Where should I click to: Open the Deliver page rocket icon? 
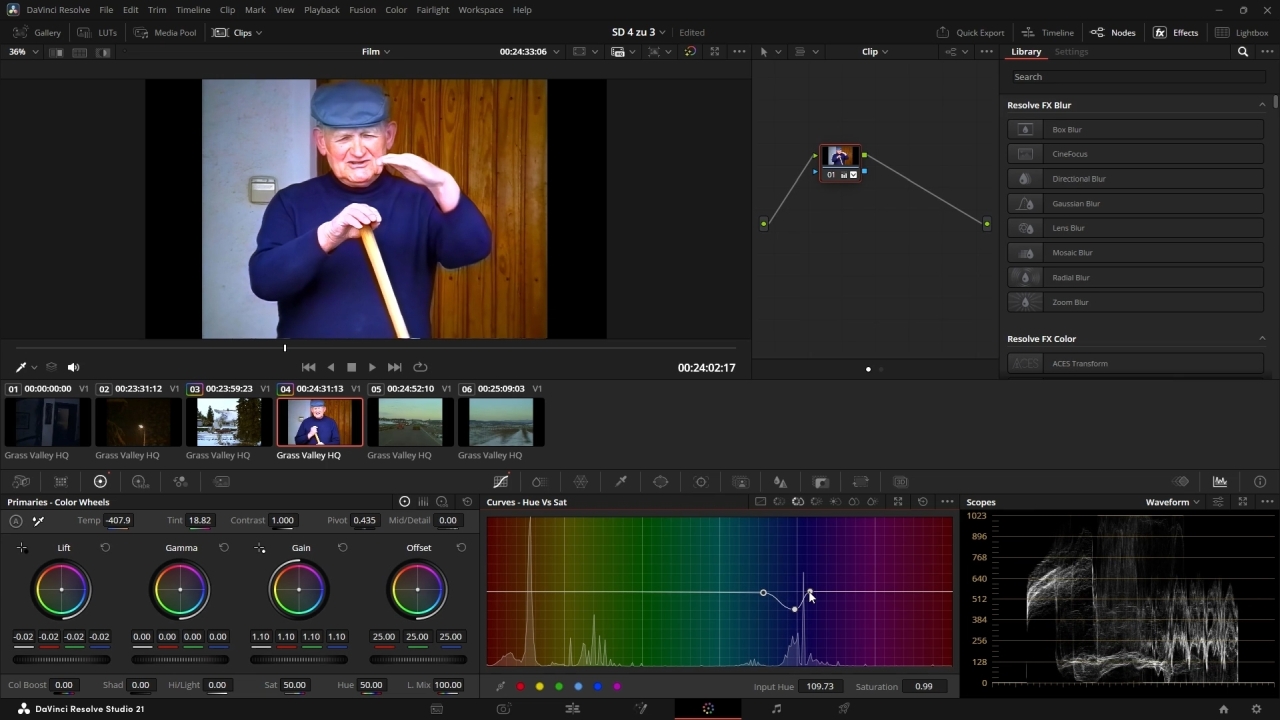[x=844, y=708]
